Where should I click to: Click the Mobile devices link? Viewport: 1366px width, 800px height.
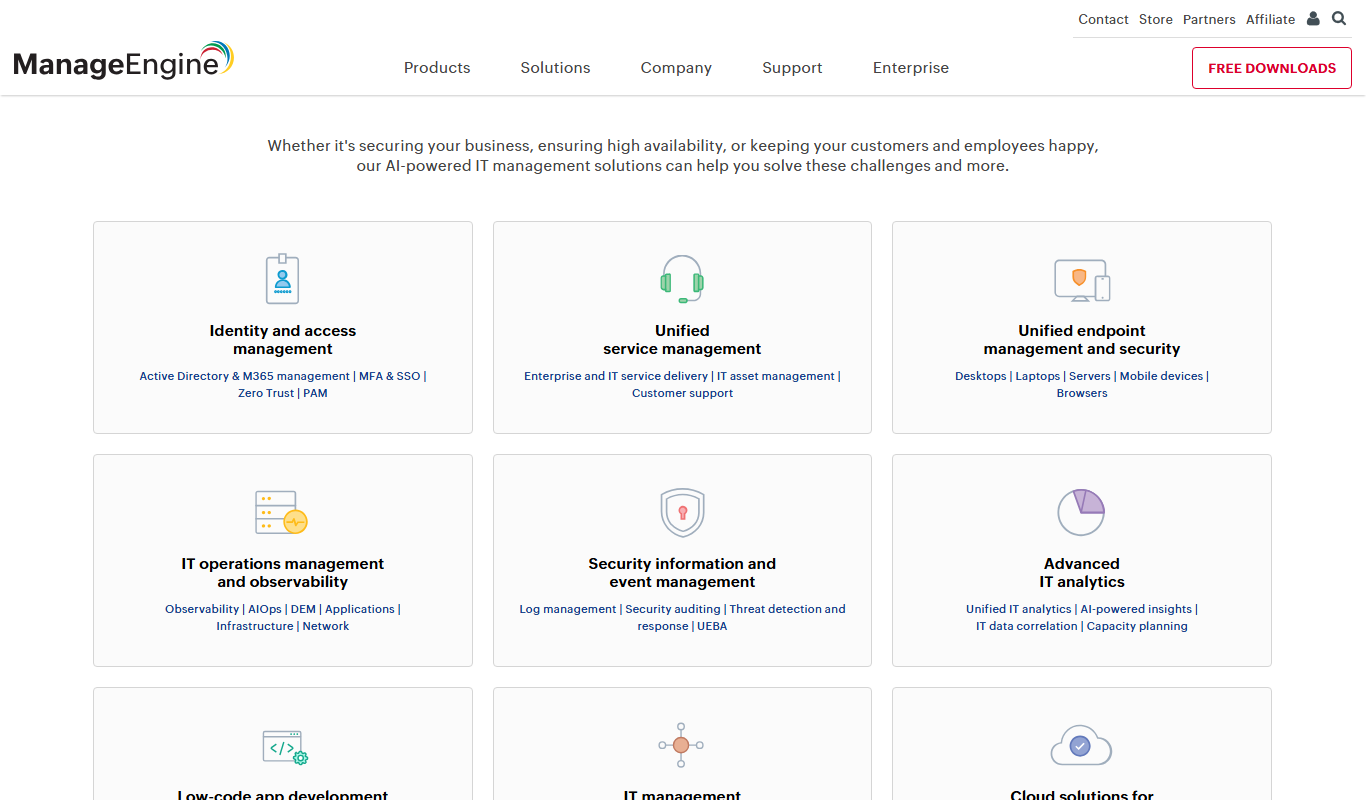pos(1161,376)
